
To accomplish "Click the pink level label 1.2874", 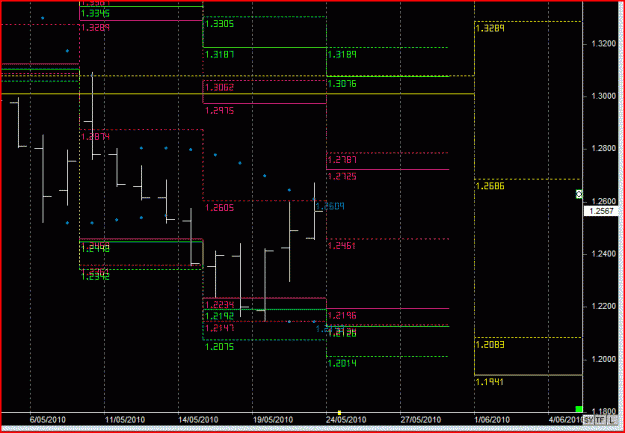I will pos(95,137).
